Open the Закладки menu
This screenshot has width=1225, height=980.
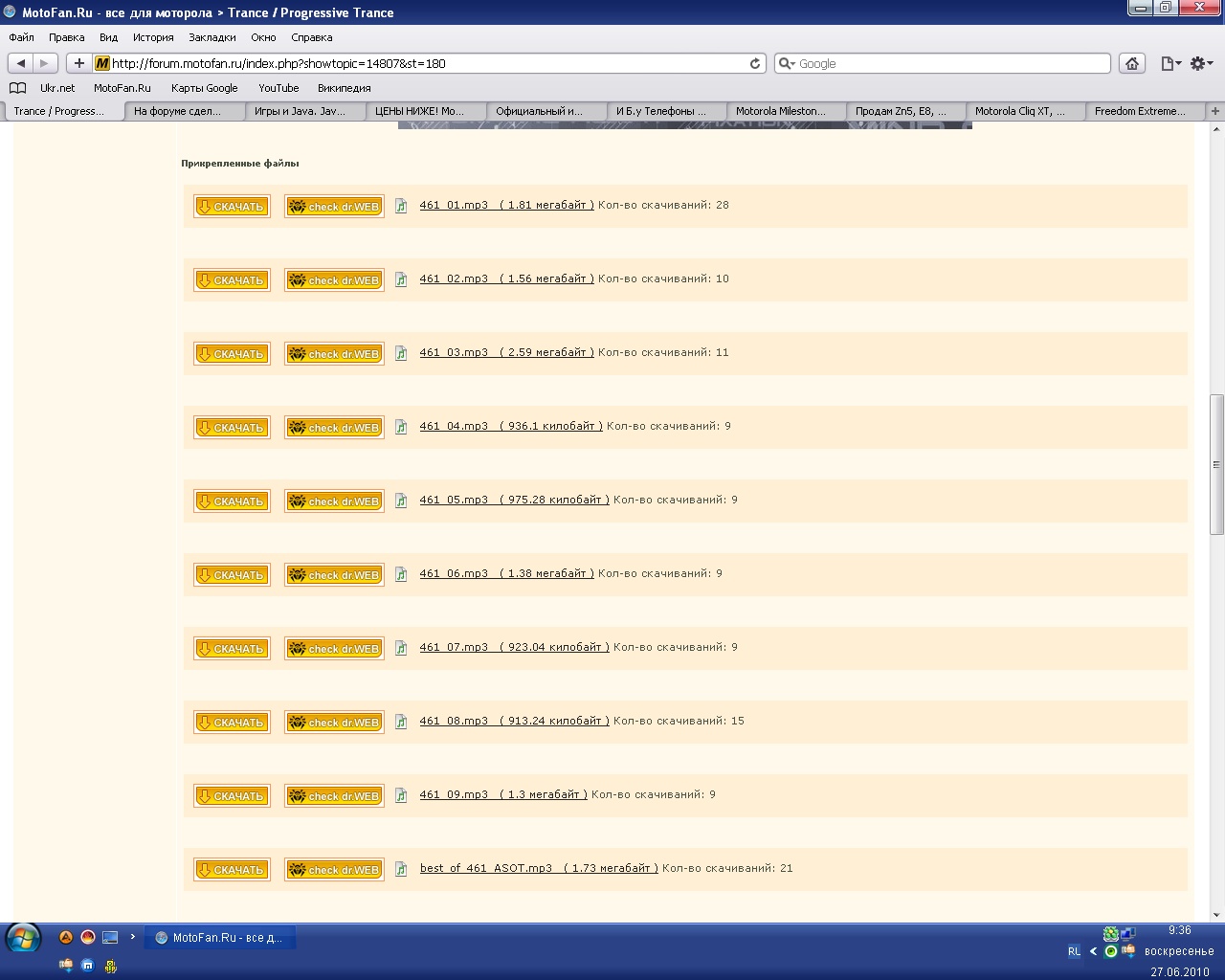click(x=212, y=37)
